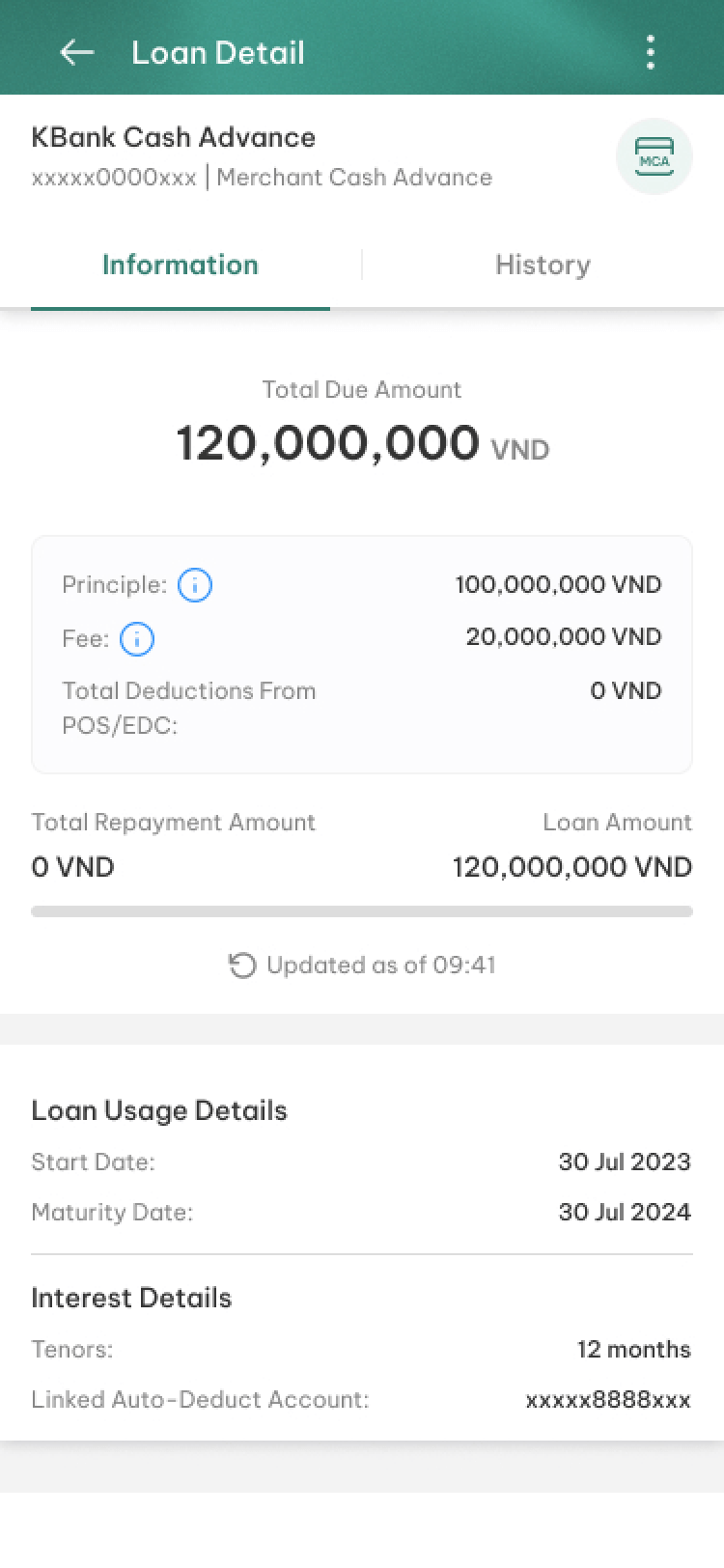Image resolution: width=724 pixels, height=1568 pixels.
Task: Tap the Total Due Amount value
Action: pos(362,443)
